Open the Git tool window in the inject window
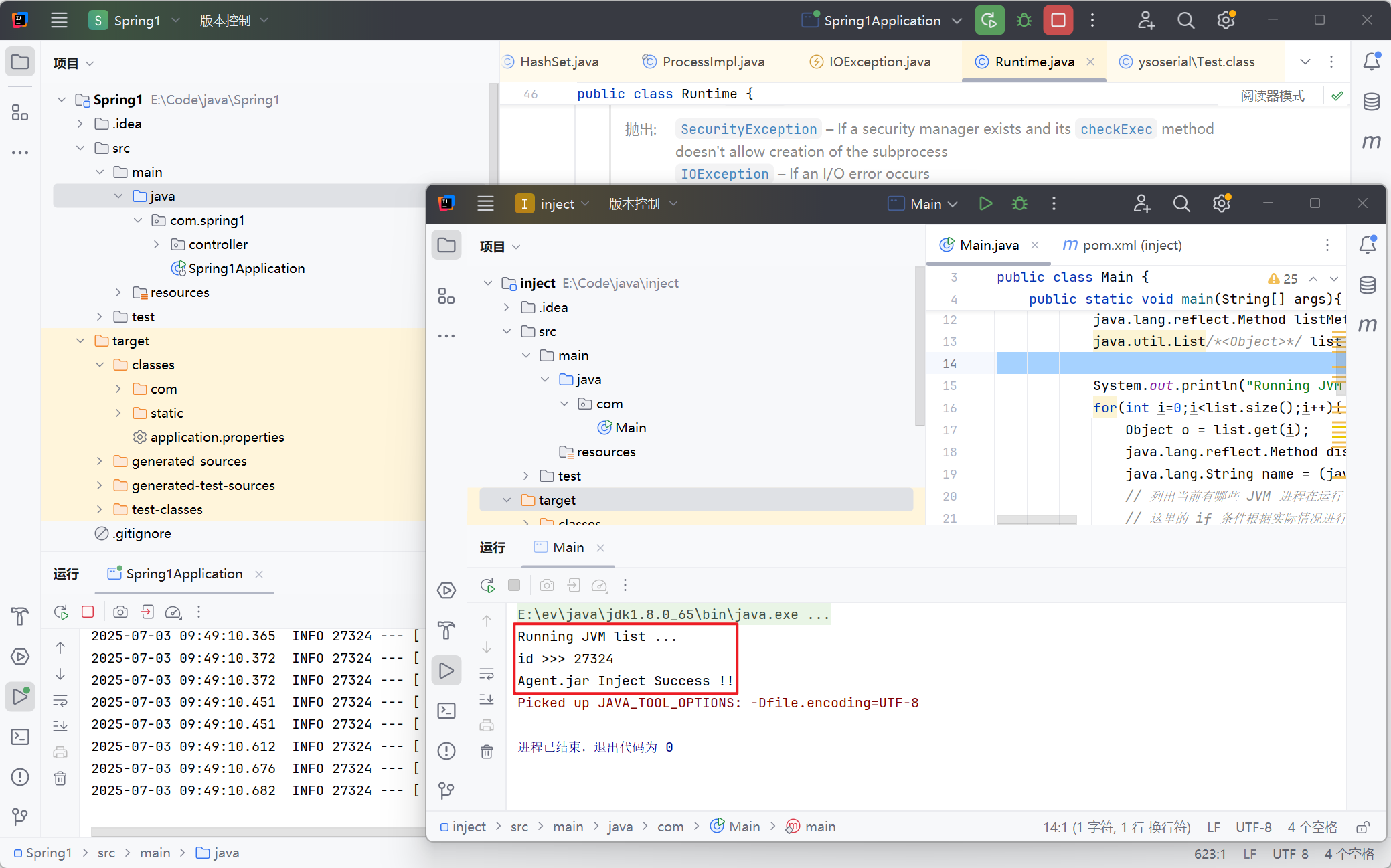Screen dimensions: 1391x868 tap(446, 791)
